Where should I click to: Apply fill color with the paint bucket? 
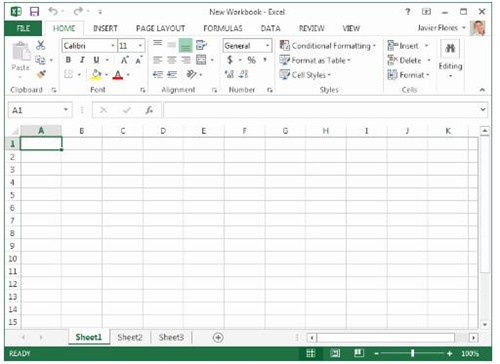96,74
